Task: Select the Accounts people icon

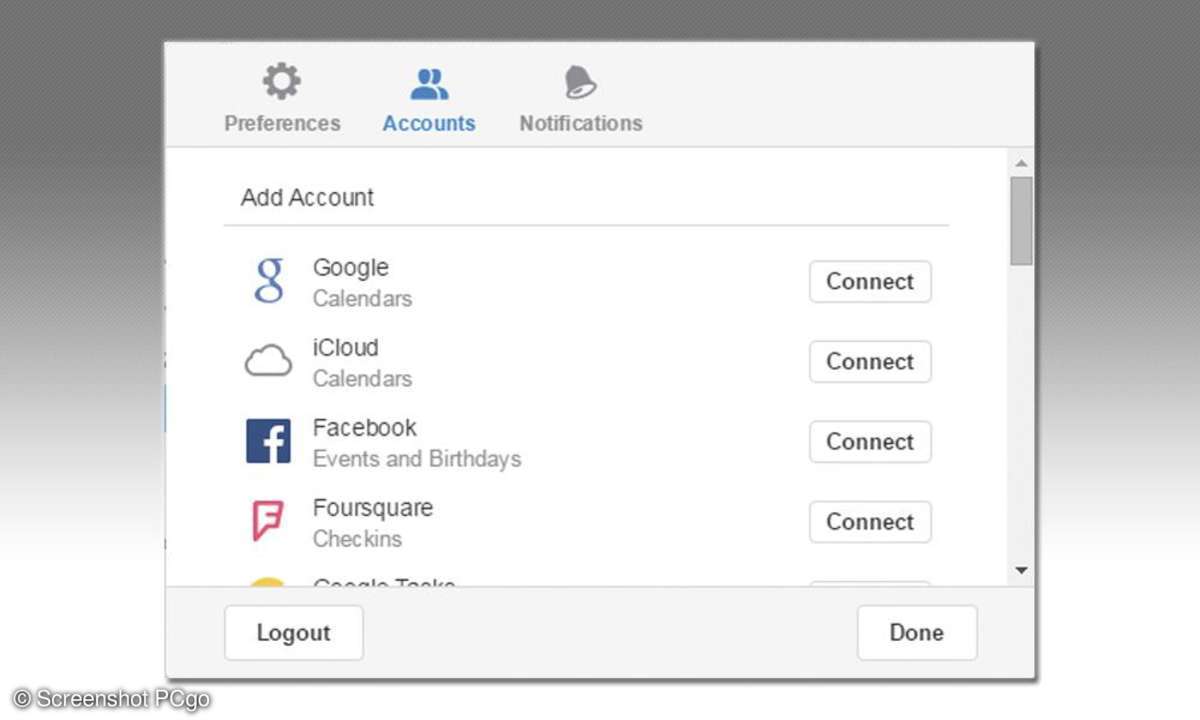Action: (x=429, y=83)
